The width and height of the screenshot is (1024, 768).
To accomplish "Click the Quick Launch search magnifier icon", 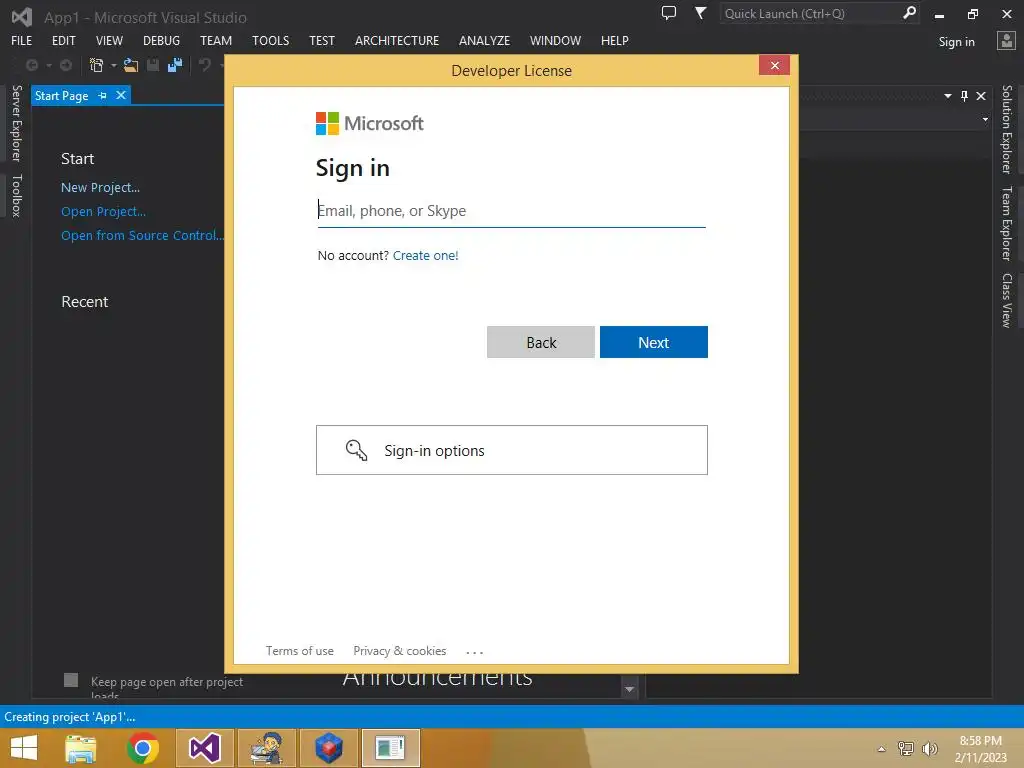I will [909, 13].
